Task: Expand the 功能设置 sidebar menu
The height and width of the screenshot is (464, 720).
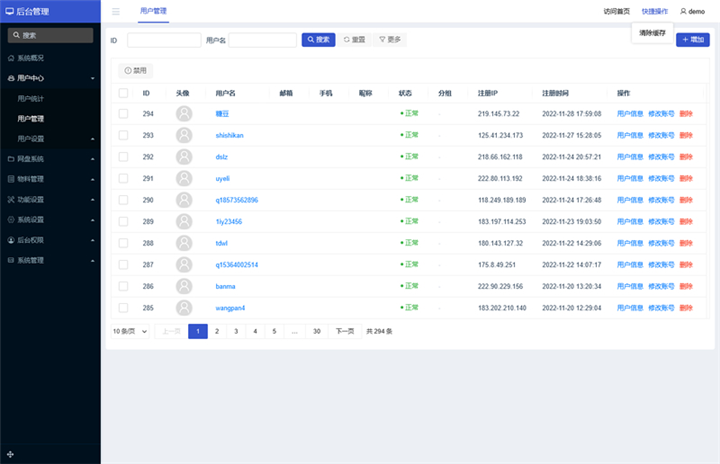Action: (50, 199)
